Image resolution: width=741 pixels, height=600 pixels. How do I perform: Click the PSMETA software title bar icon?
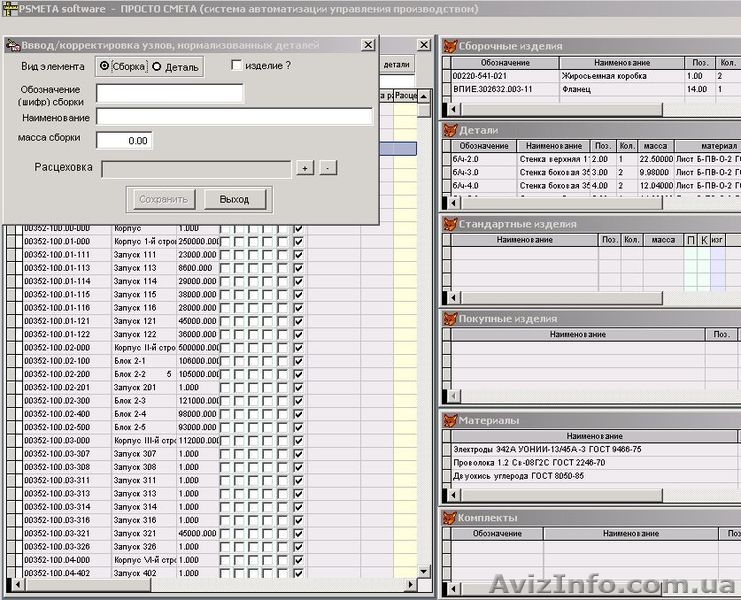(x=9, y=9)
